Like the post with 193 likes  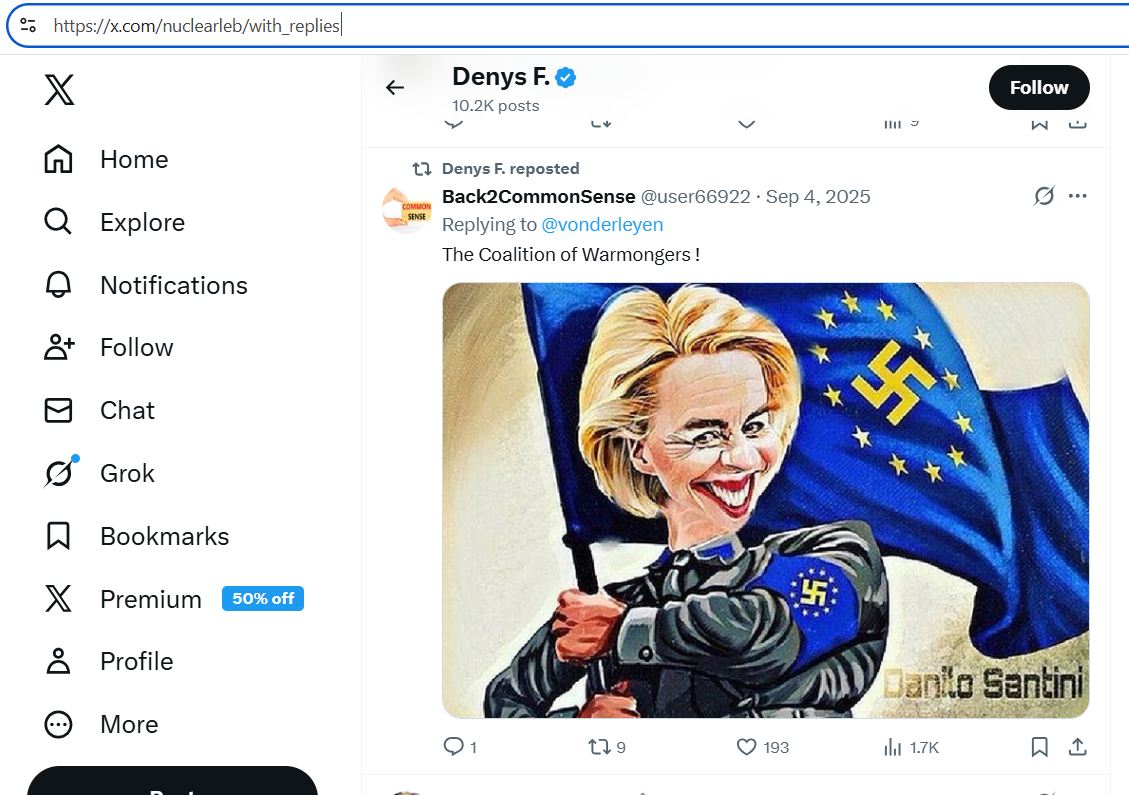click(x=746, y=747)
